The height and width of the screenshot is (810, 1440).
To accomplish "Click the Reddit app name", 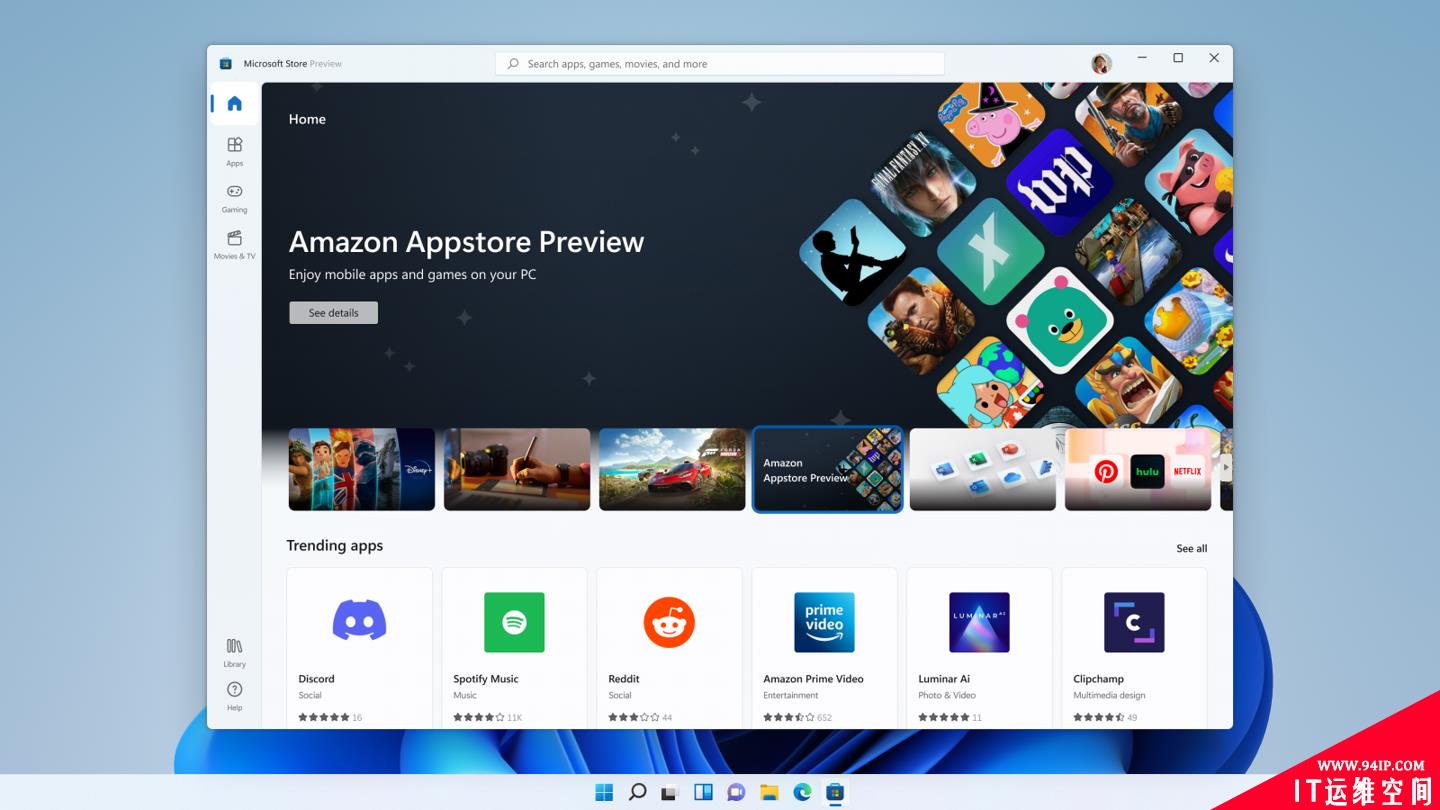I will [624, 679].
